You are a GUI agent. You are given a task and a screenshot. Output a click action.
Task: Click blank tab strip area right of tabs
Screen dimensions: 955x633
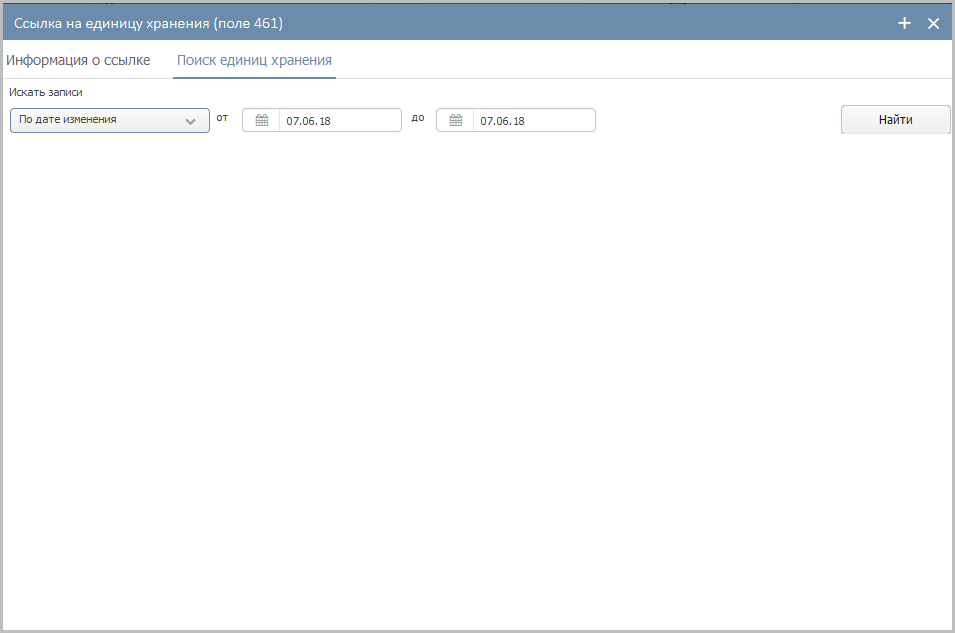(640, 60)
